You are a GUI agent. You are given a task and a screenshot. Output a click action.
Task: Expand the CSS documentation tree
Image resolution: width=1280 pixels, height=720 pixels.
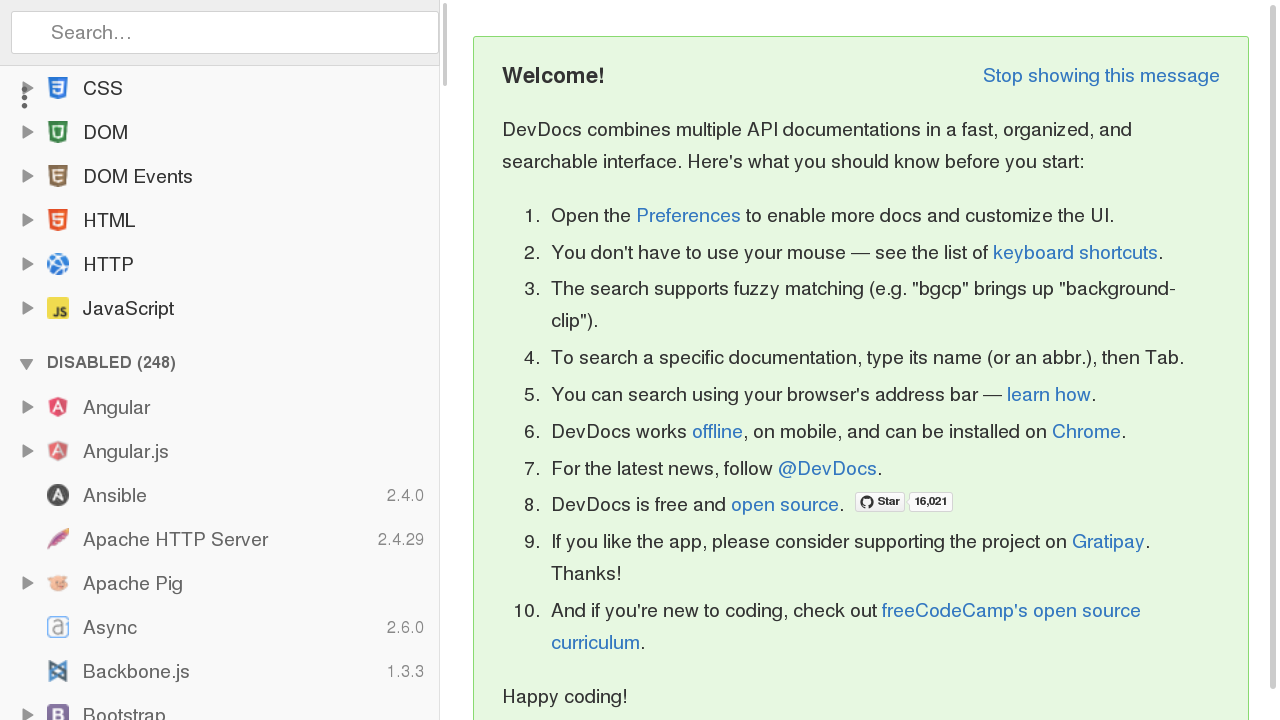[x=28, y=88]
